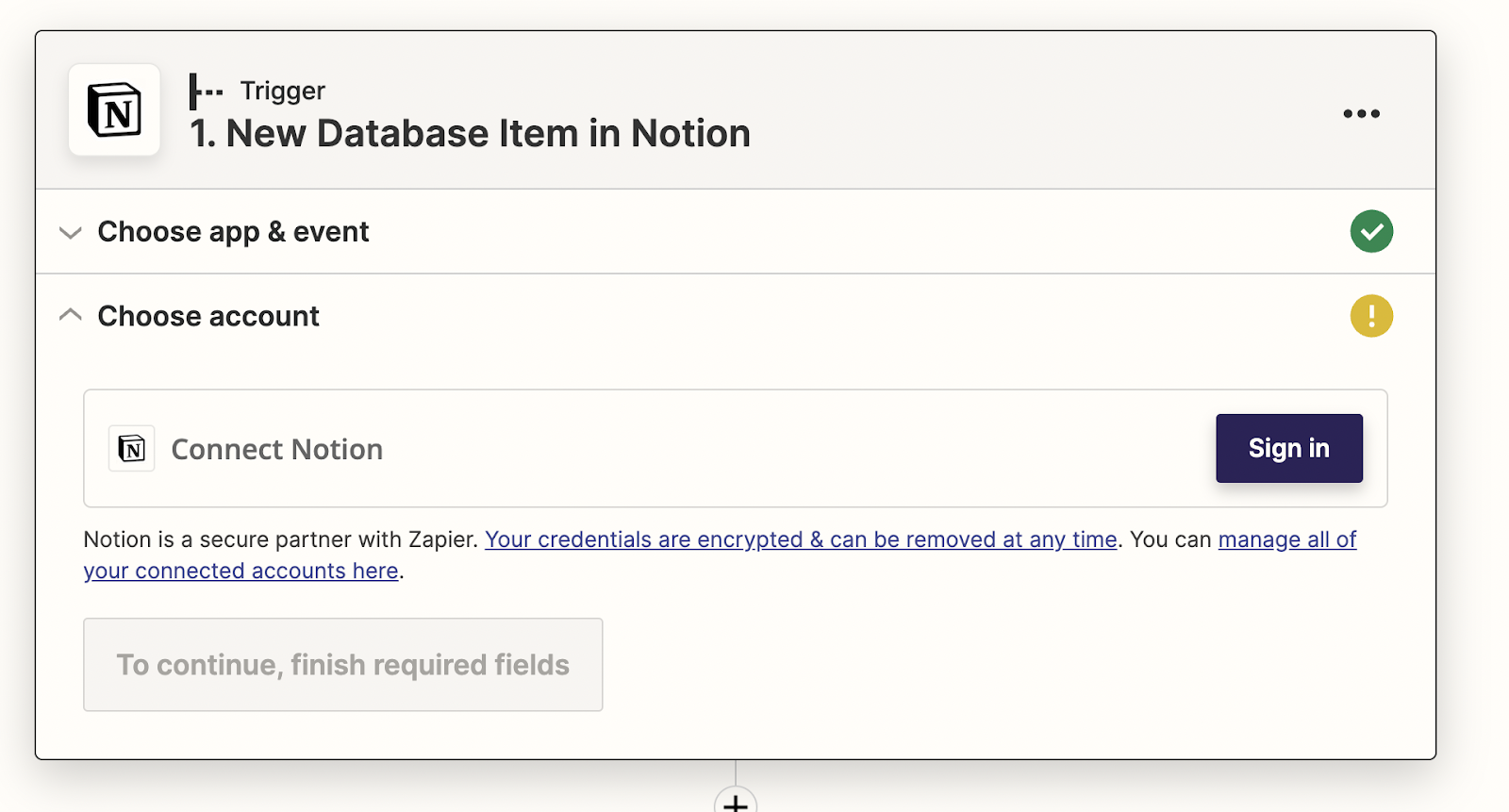
Task: Open manage all connected accounts link
Action: [1286, 539]
